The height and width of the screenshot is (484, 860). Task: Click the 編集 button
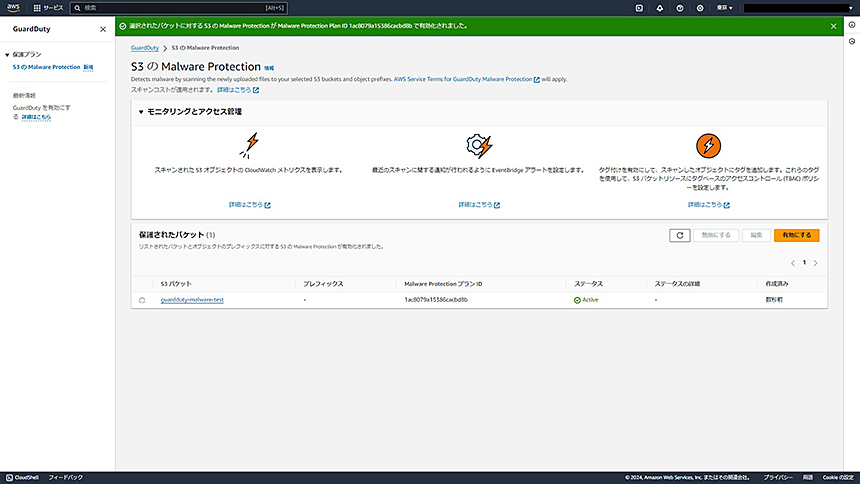pos(756,235)
